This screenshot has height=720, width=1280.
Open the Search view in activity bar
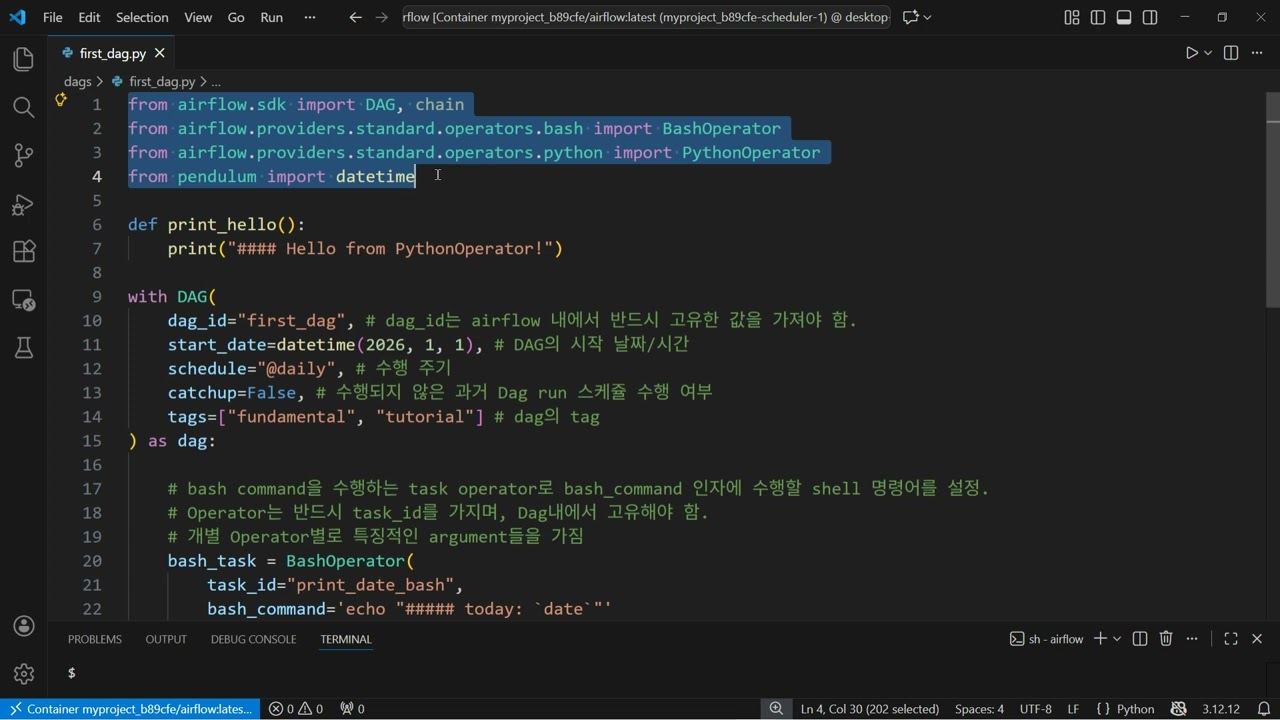(x=23, y=107)
